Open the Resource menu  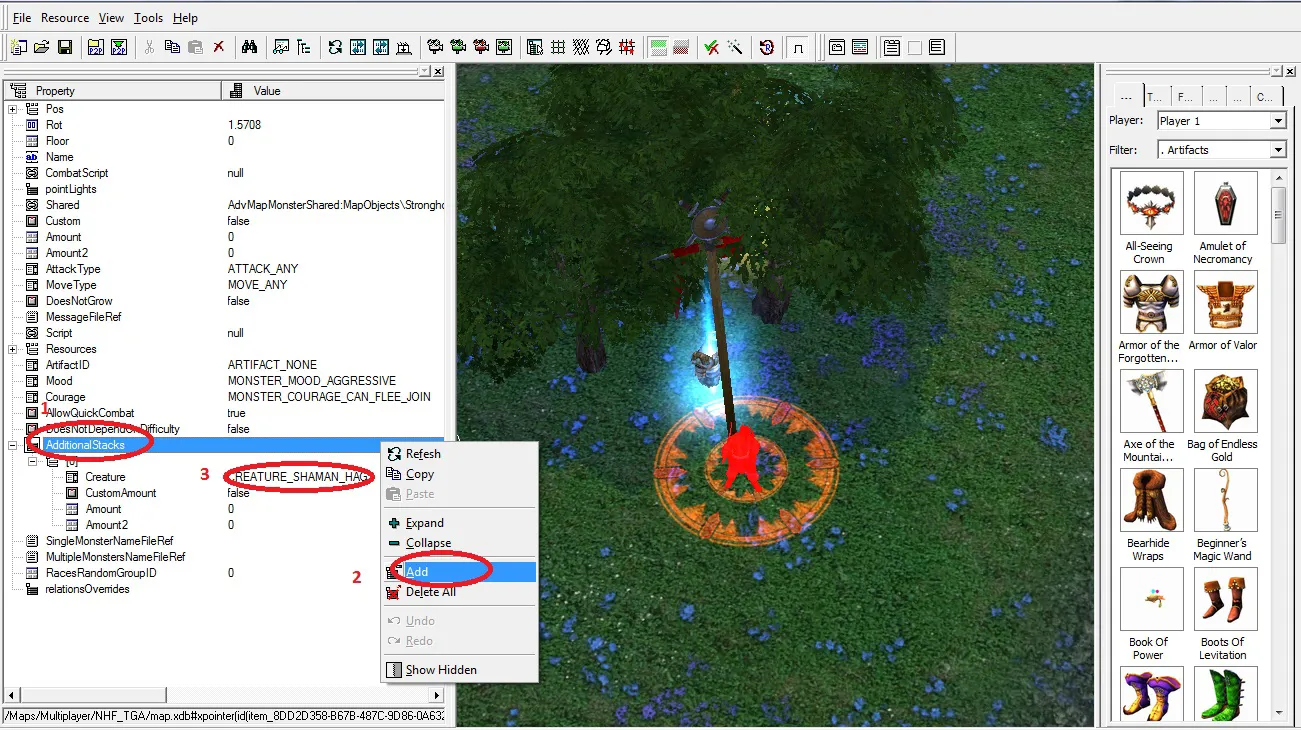[x=65, y=18]
